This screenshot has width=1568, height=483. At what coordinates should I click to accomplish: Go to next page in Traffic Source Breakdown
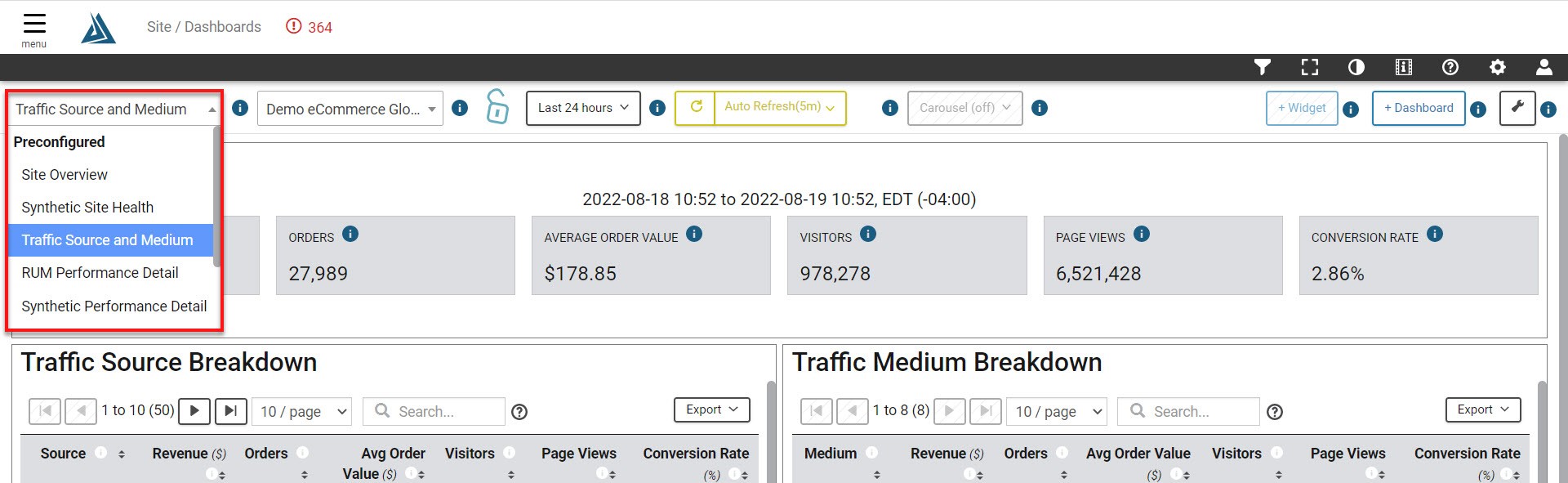[x=194, y=411]
